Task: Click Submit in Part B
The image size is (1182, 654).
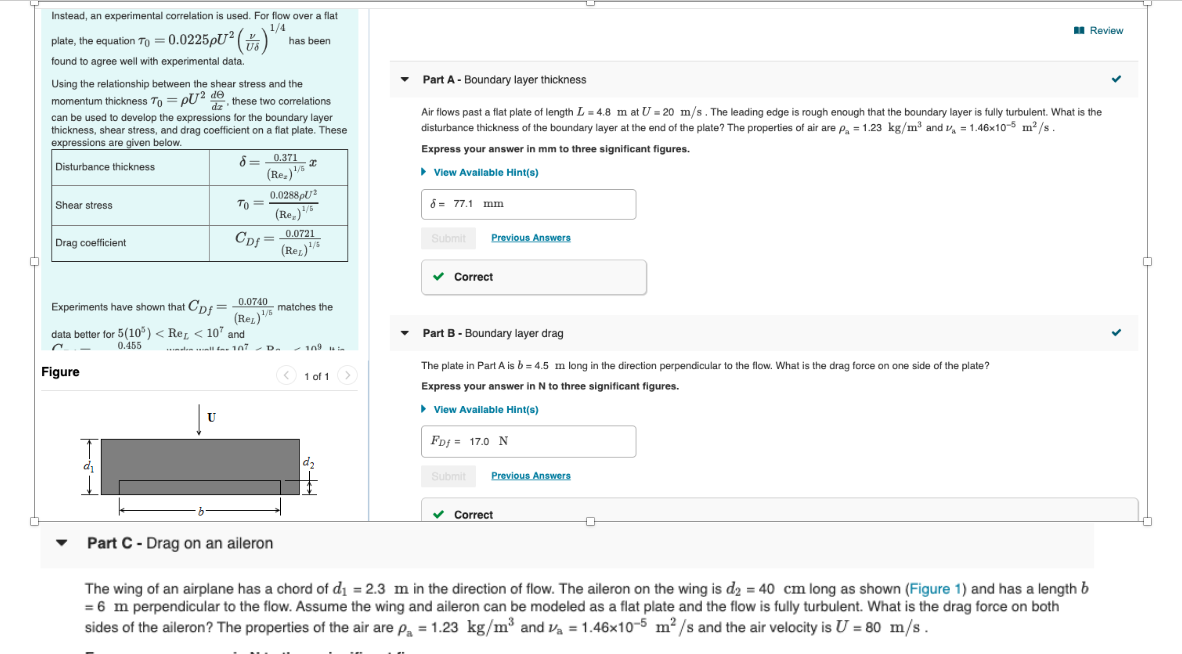Action: (448, 475)
